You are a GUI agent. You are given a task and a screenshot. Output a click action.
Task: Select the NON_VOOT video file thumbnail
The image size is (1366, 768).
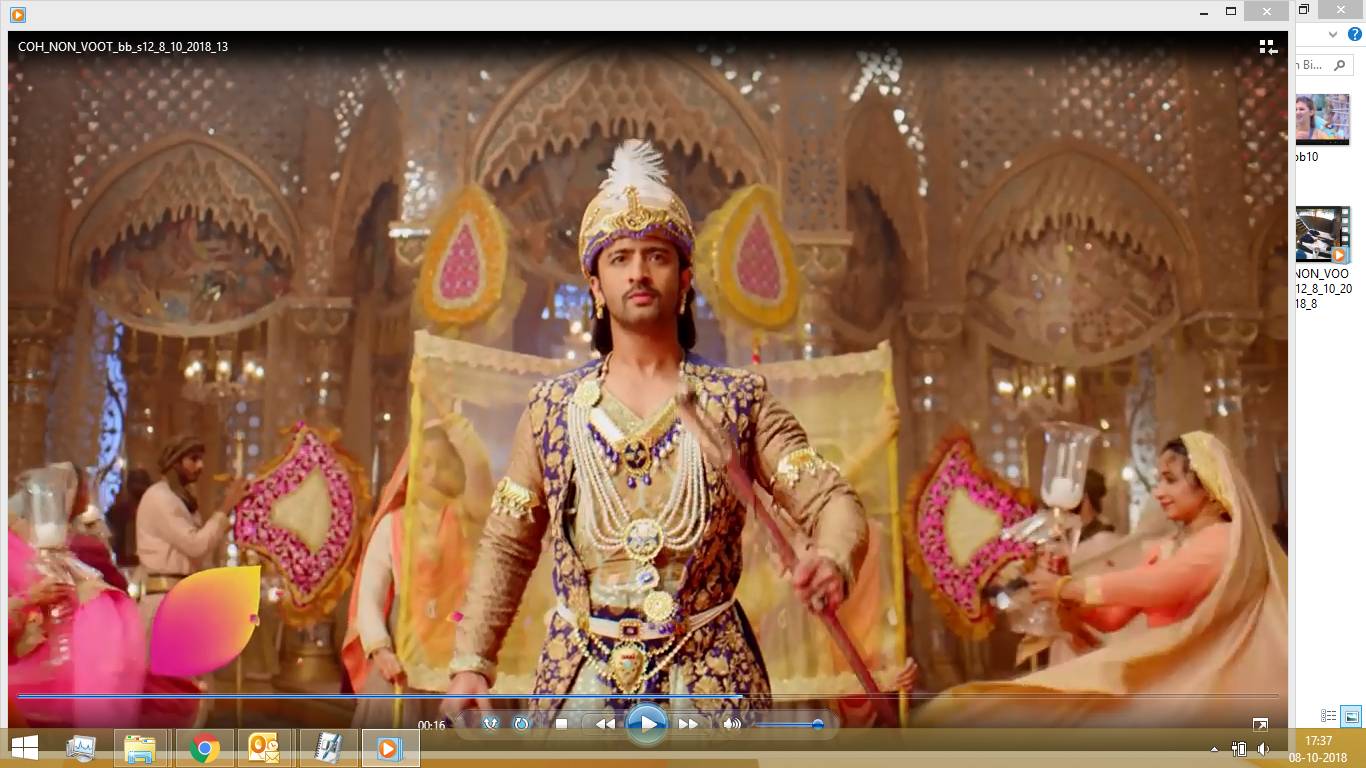tap(1322, 235)
